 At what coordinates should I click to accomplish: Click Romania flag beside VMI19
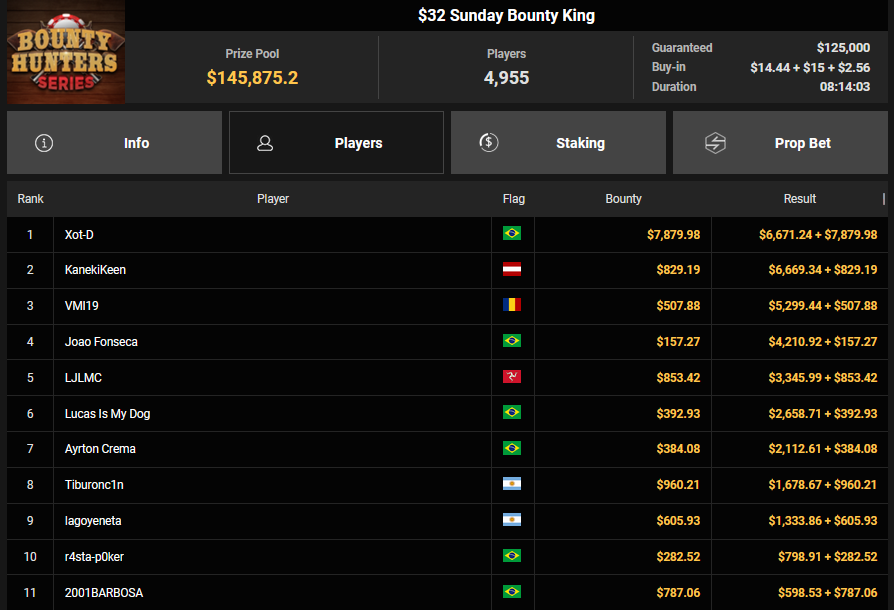512,306
